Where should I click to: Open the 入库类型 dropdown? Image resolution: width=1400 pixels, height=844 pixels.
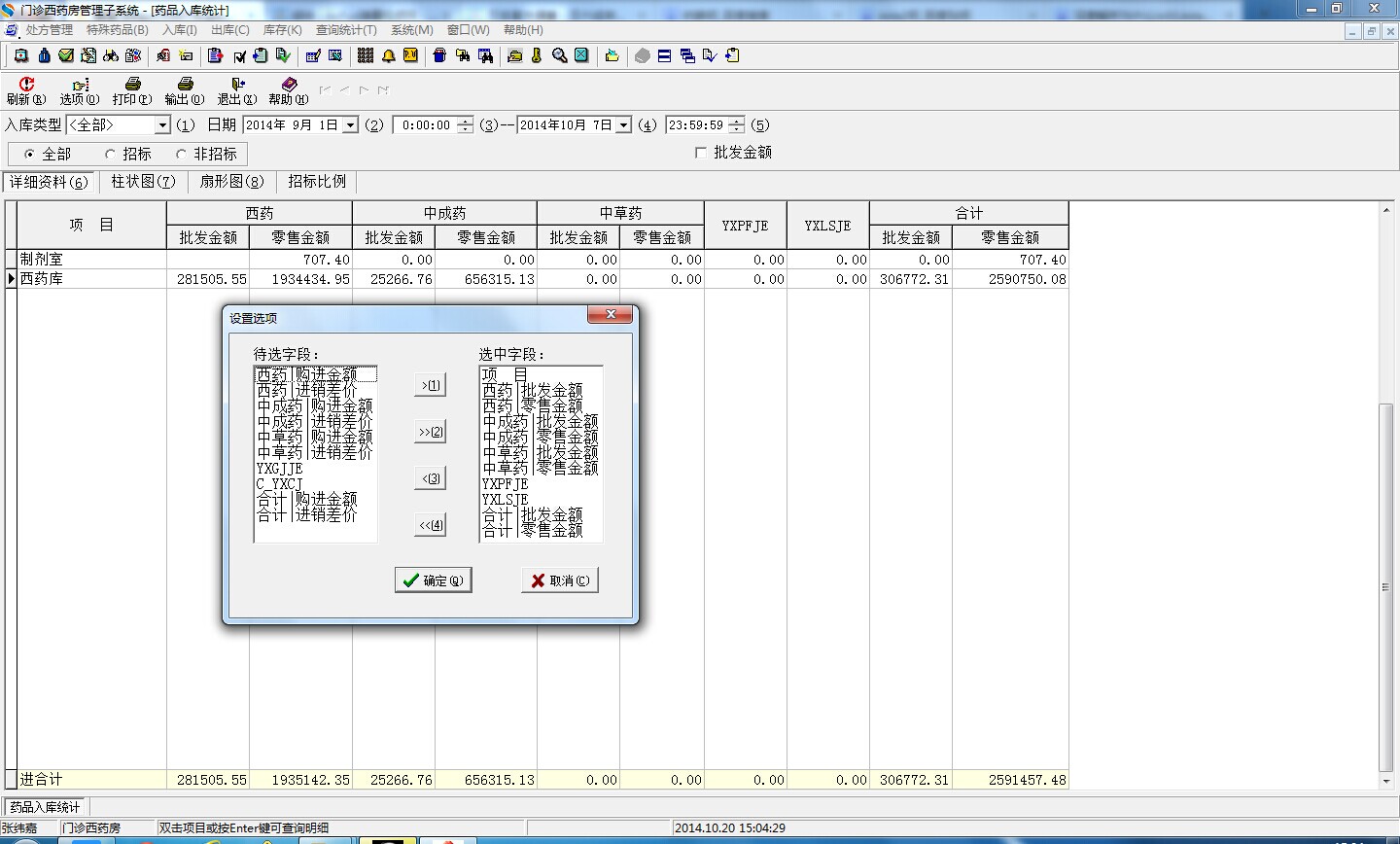pos(162,125)
